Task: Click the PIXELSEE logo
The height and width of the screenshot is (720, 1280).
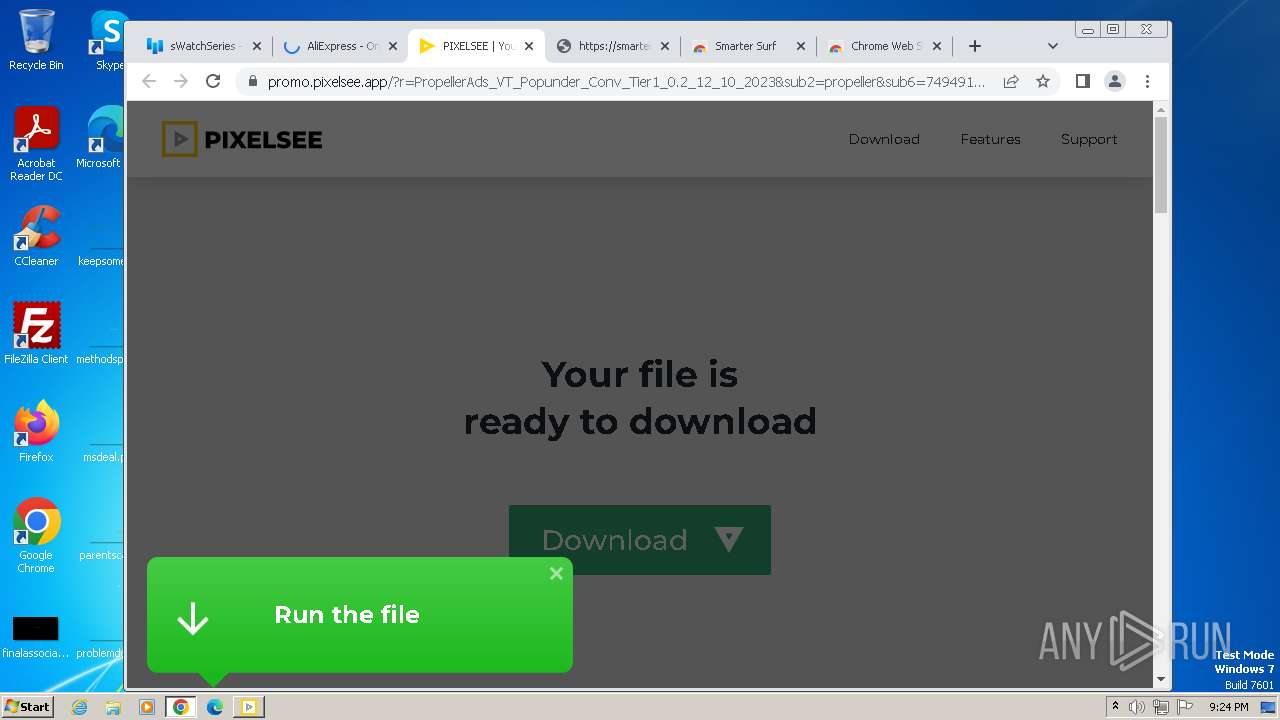Action: [x=242, y=139]
